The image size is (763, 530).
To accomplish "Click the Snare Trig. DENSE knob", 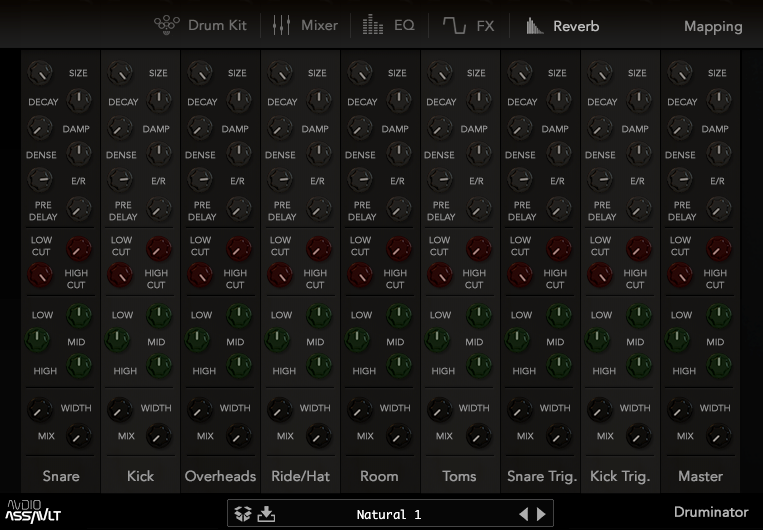I will point(559,154).
